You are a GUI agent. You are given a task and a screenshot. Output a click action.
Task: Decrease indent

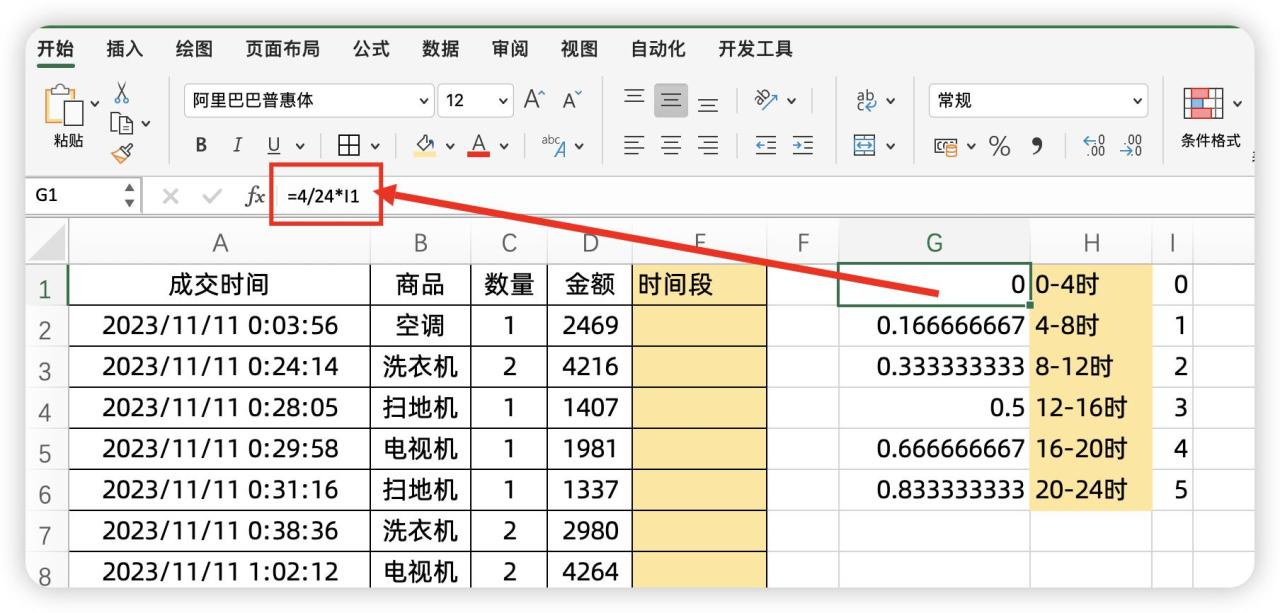[766, 146]
